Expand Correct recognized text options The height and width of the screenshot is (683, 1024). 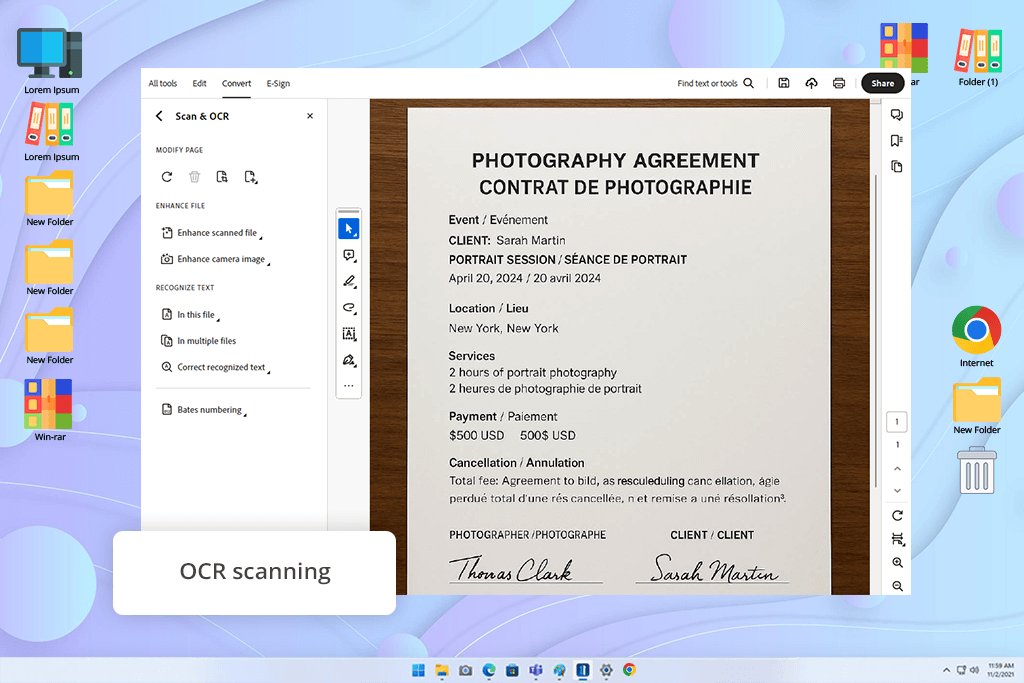pos(220,367)
